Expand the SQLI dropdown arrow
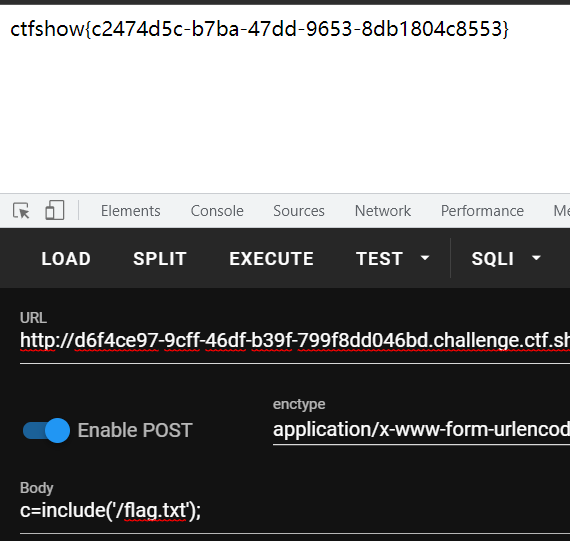 [x=536, y=258]
